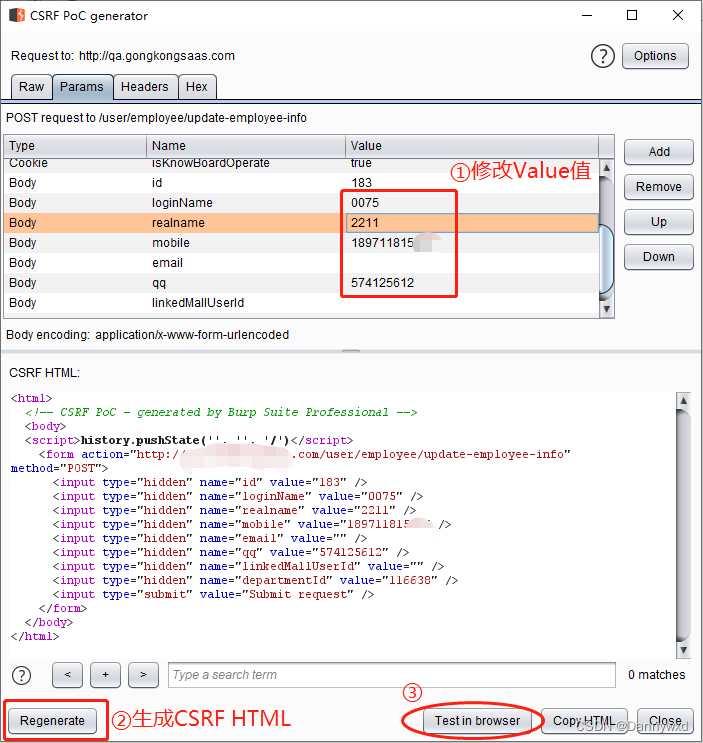Click the Submit request input line in HTML
The image size is (703, 743).
coord(213,594)
